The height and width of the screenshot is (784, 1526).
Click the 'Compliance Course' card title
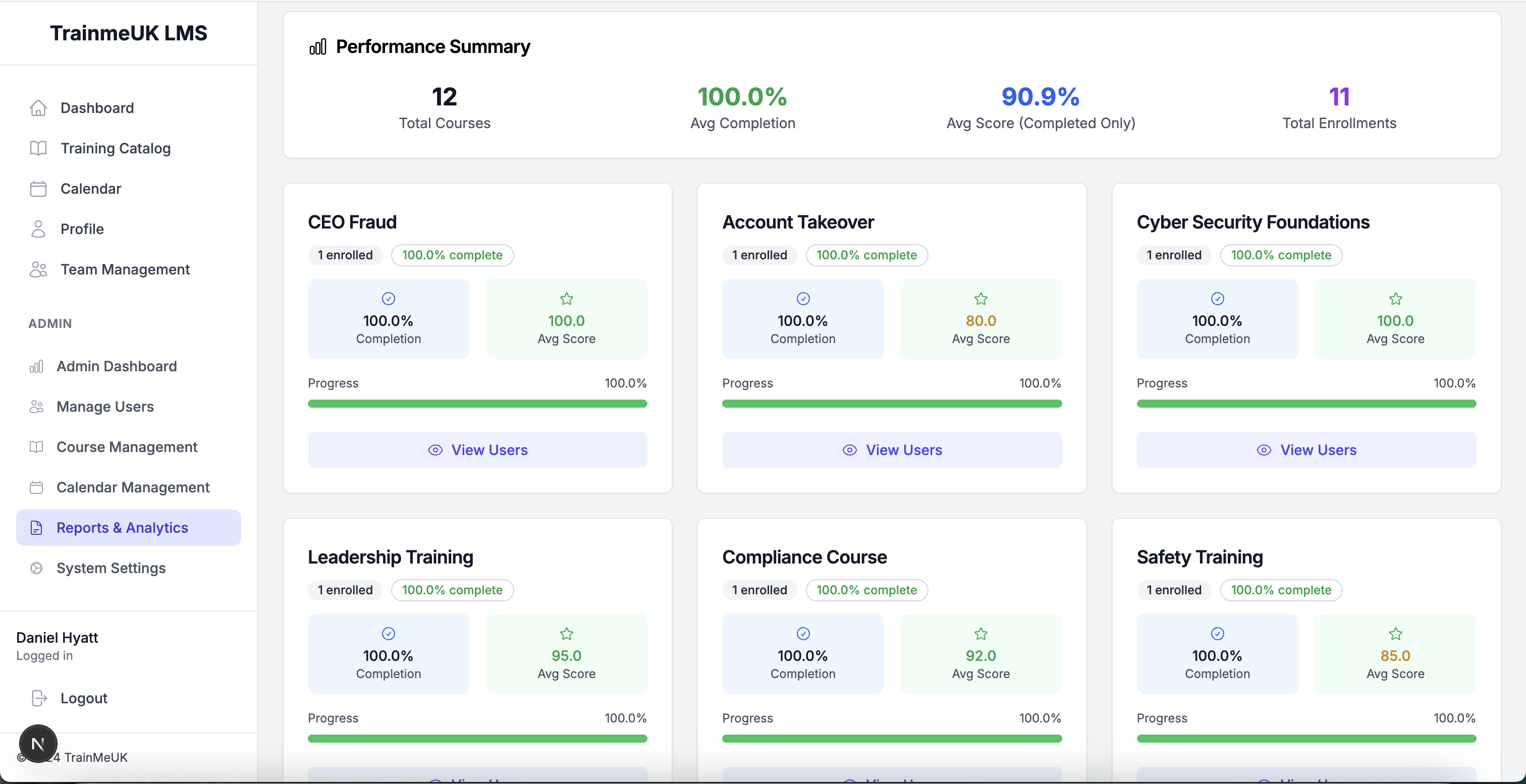tap(804, 557)
